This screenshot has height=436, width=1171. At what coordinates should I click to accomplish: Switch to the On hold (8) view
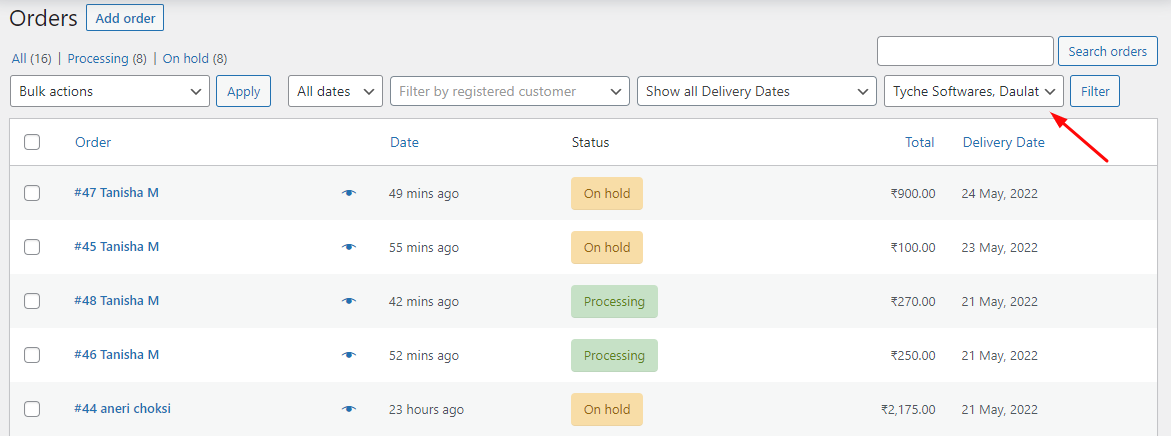(x=194, y=59)
